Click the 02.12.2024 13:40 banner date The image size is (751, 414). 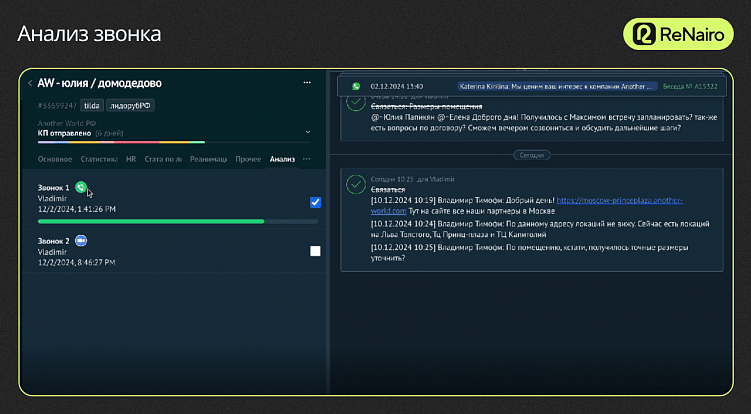[397, 87]
